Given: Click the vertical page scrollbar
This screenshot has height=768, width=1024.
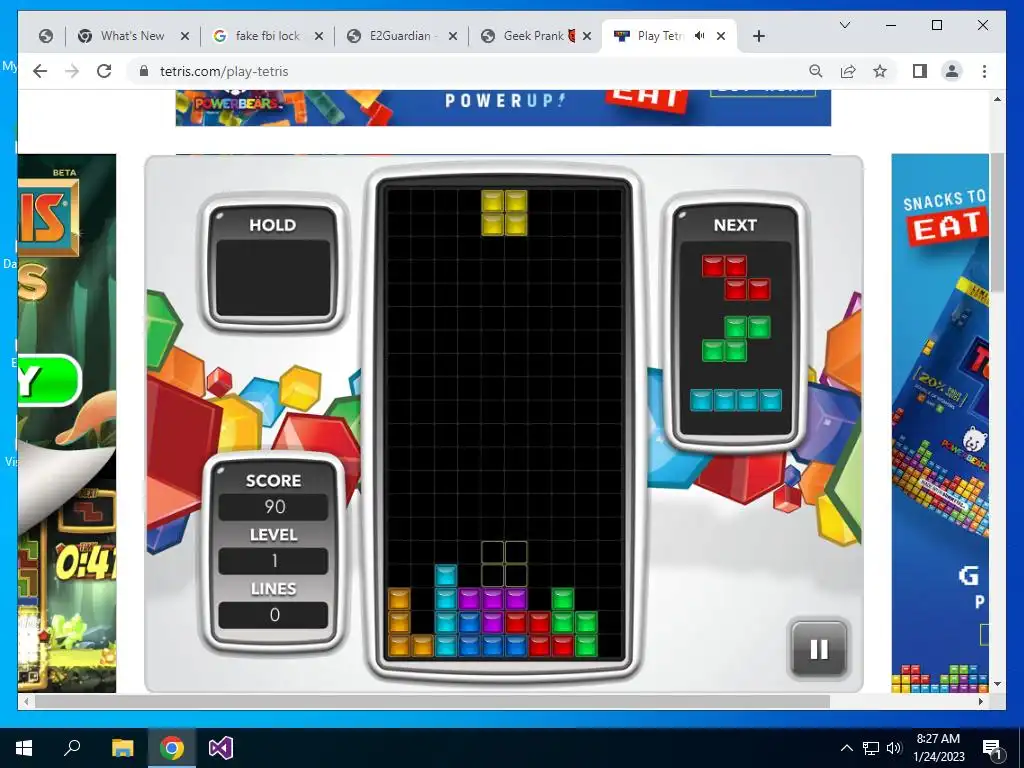Looking at the screenshot, I should coord(997,222).
